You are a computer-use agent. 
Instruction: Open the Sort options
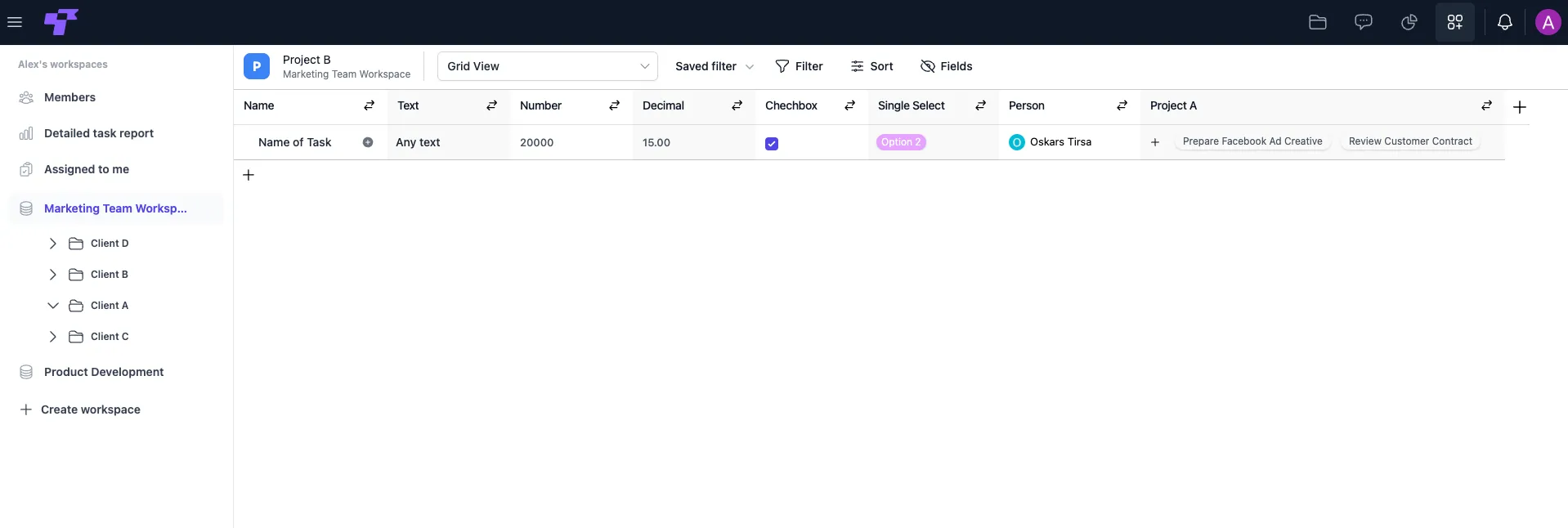[871, 66]
